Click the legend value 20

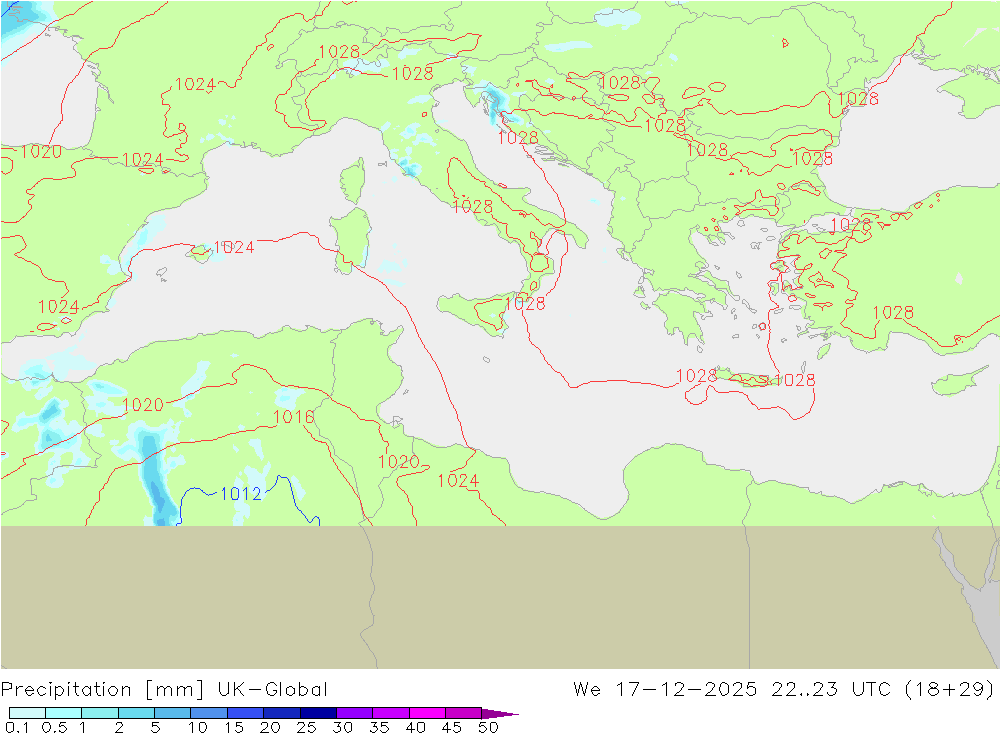(270, 727)
